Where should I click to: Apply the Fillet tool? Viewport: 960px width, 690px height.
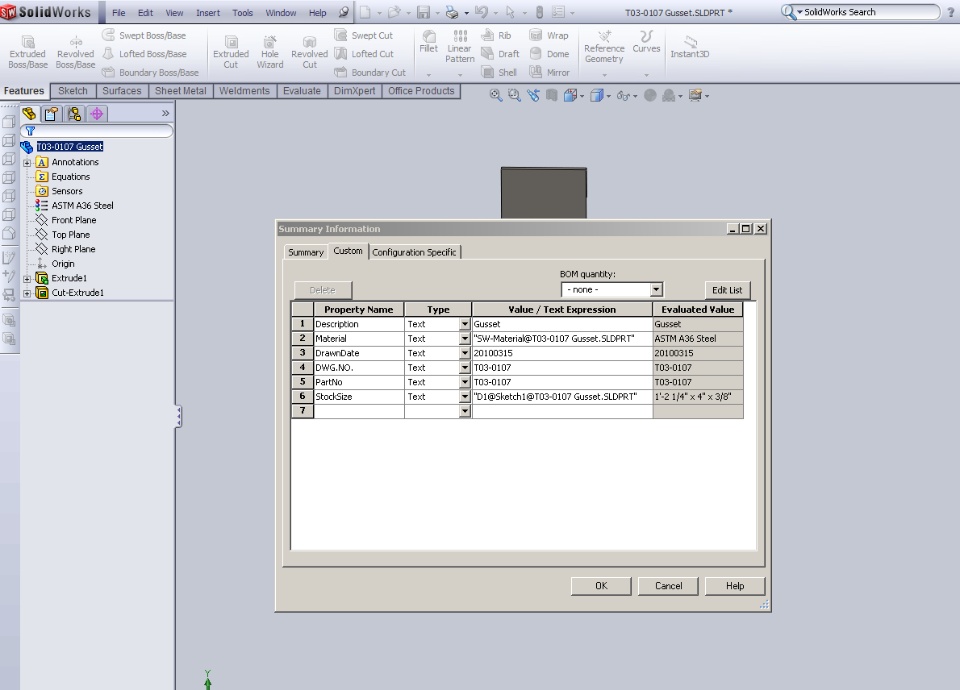[x=429, y=42]
